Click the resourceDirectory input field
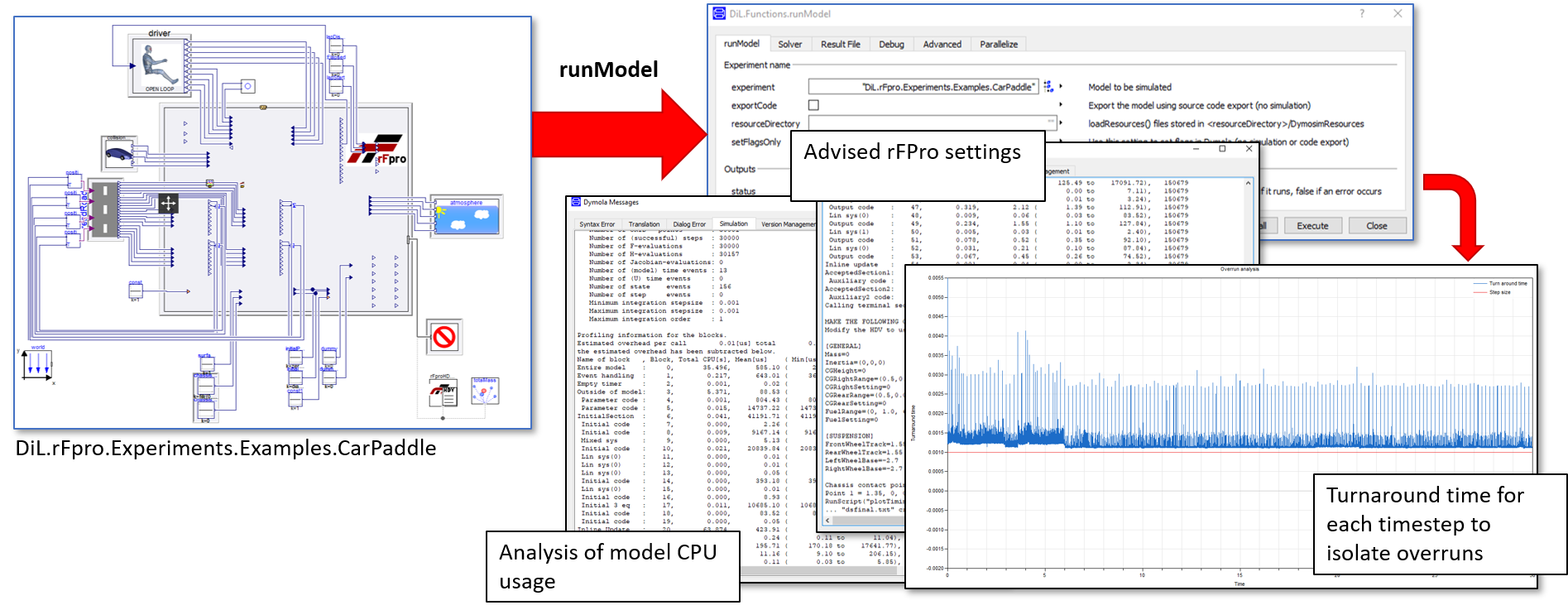Screen dimensions: 1568x610 (x=933, y=123)
